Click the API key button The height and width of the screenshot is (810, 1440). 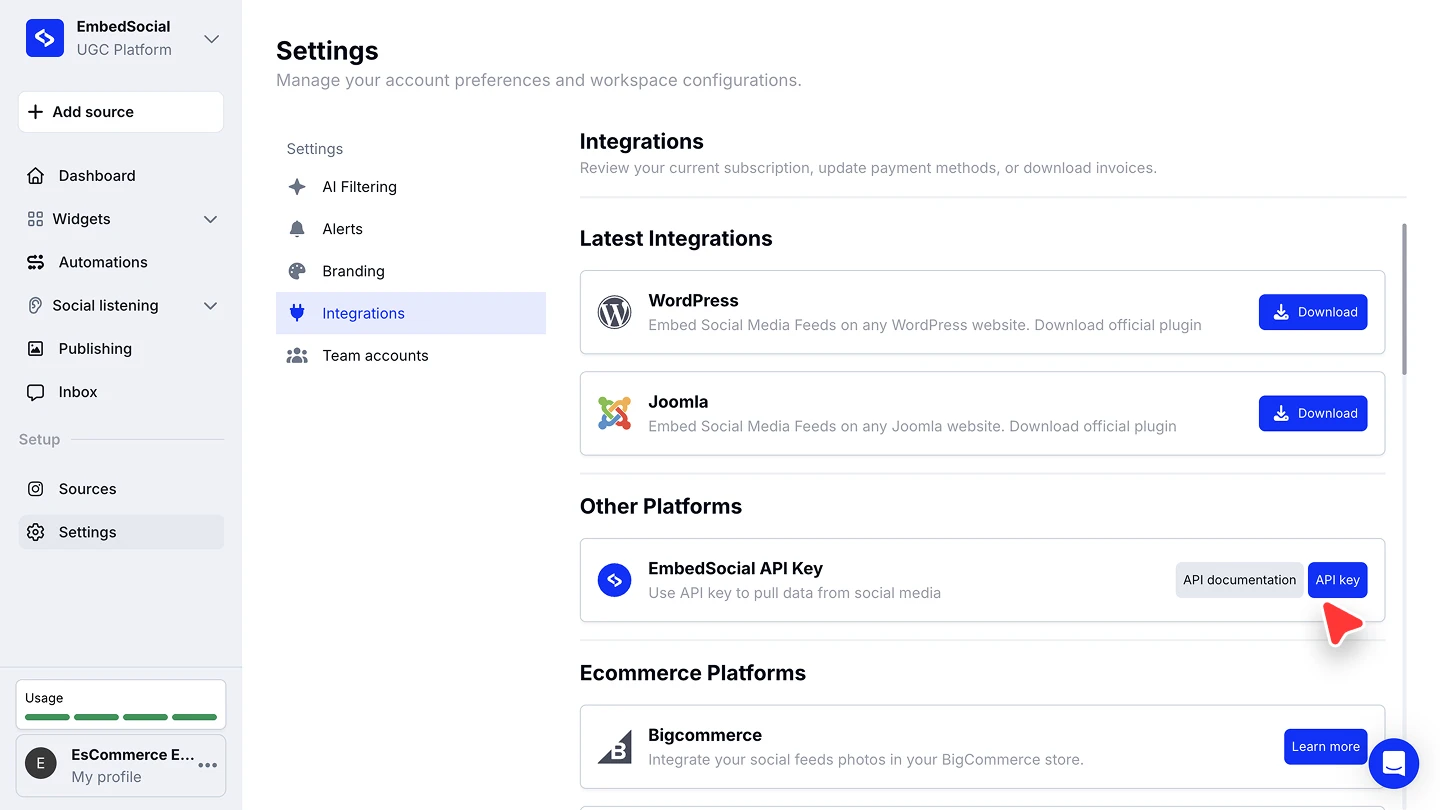[x=1337, y=580]
